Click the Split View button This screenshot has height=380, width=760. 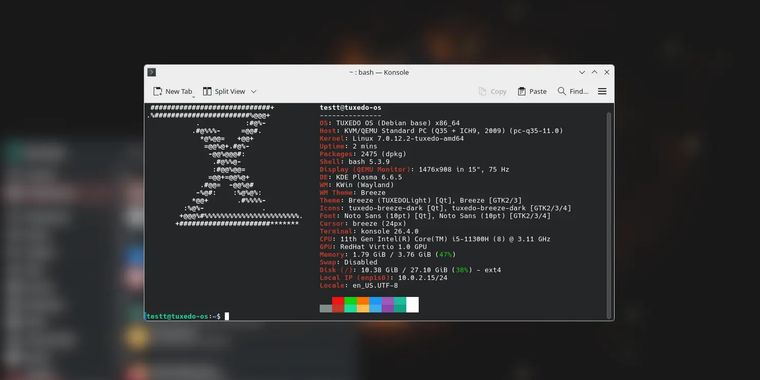tap(224, 91)
